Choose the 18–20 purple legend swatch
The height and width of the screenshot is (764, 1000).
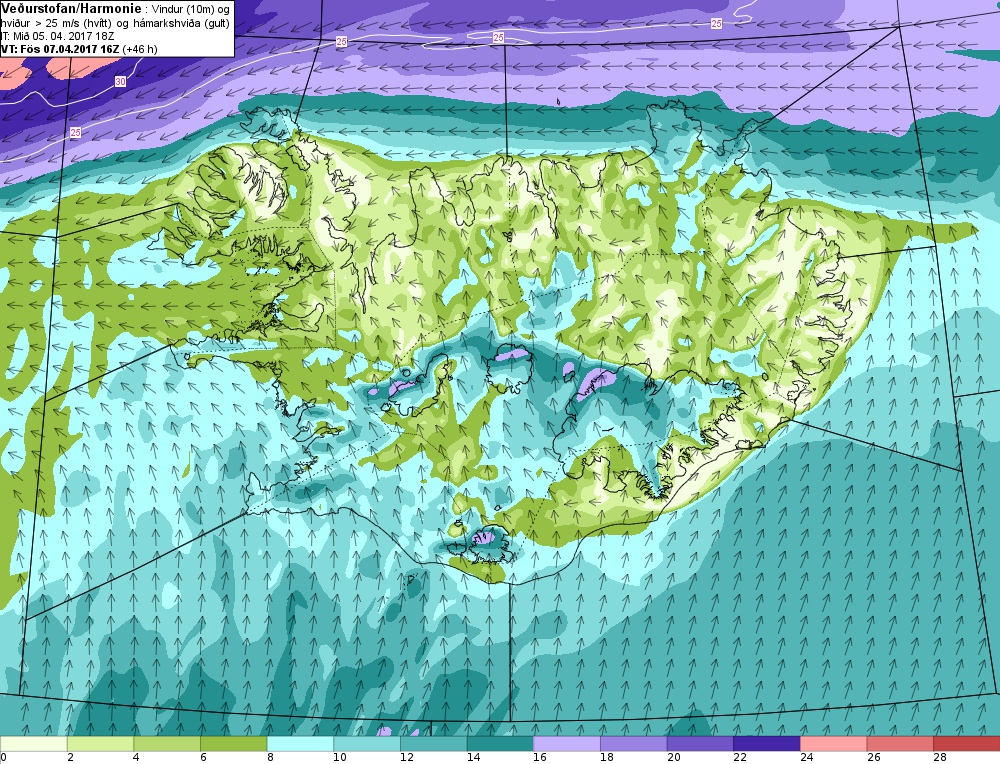coord(633,744)
